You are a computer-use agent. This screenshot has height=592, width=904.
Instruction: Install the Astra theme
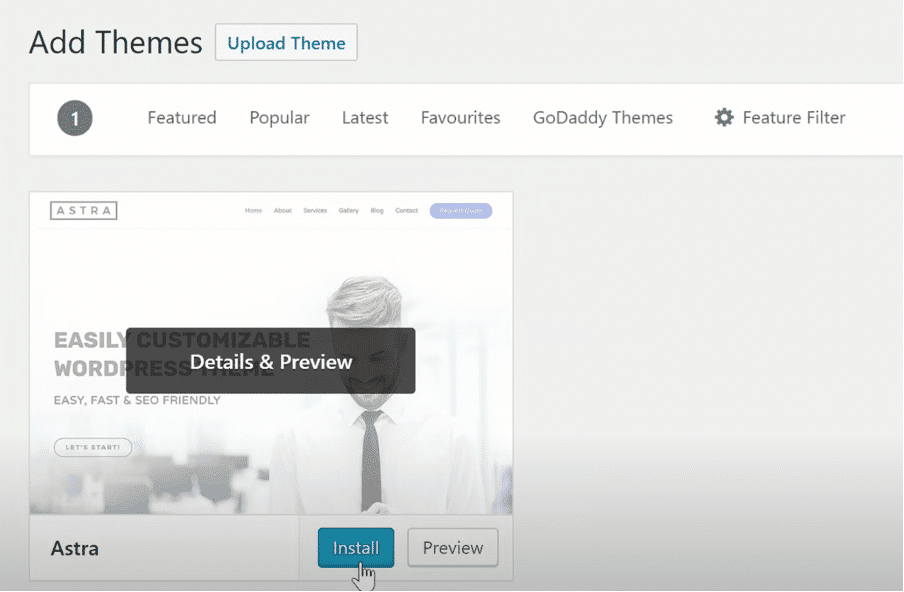[355, 547]
